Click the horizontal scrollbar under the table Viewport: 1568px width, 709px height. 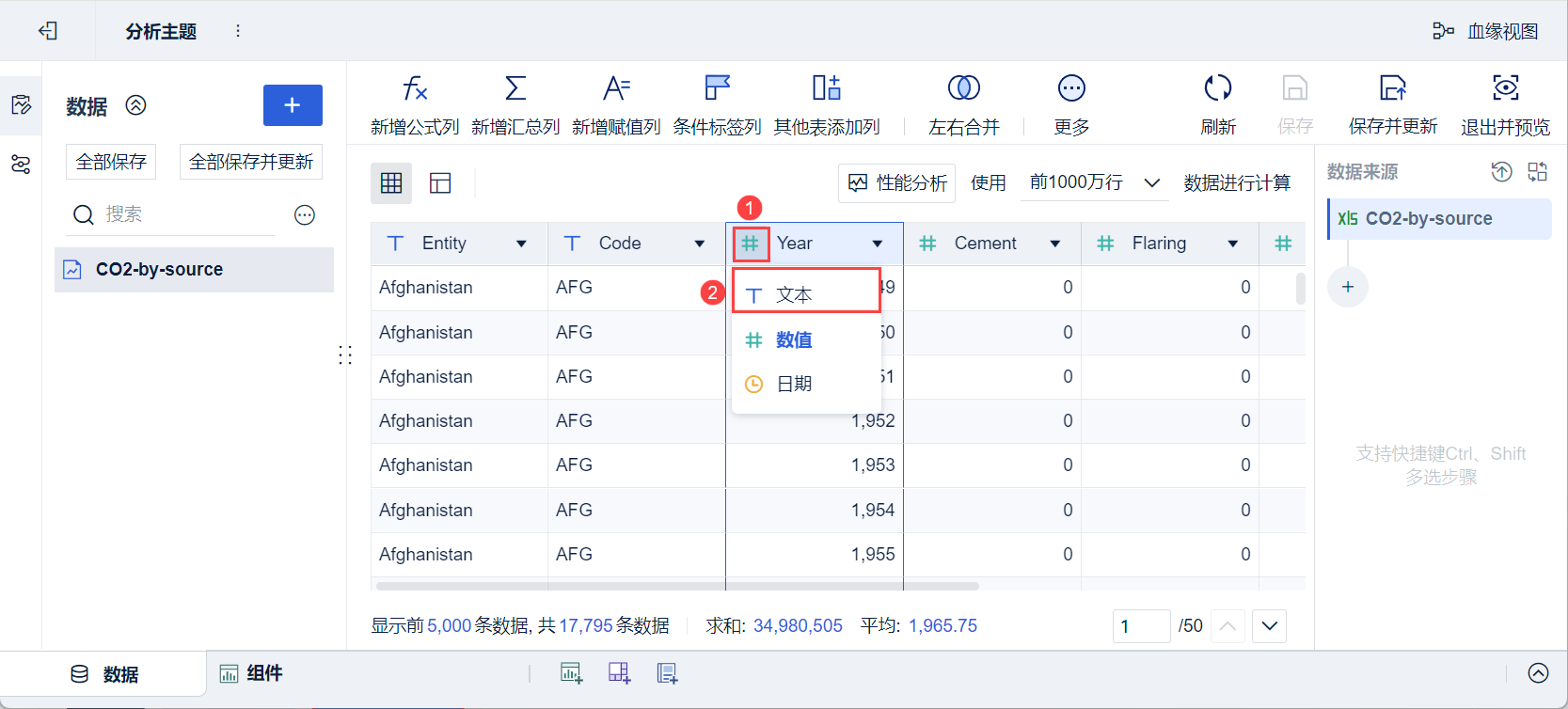click(x=677, y=586)
